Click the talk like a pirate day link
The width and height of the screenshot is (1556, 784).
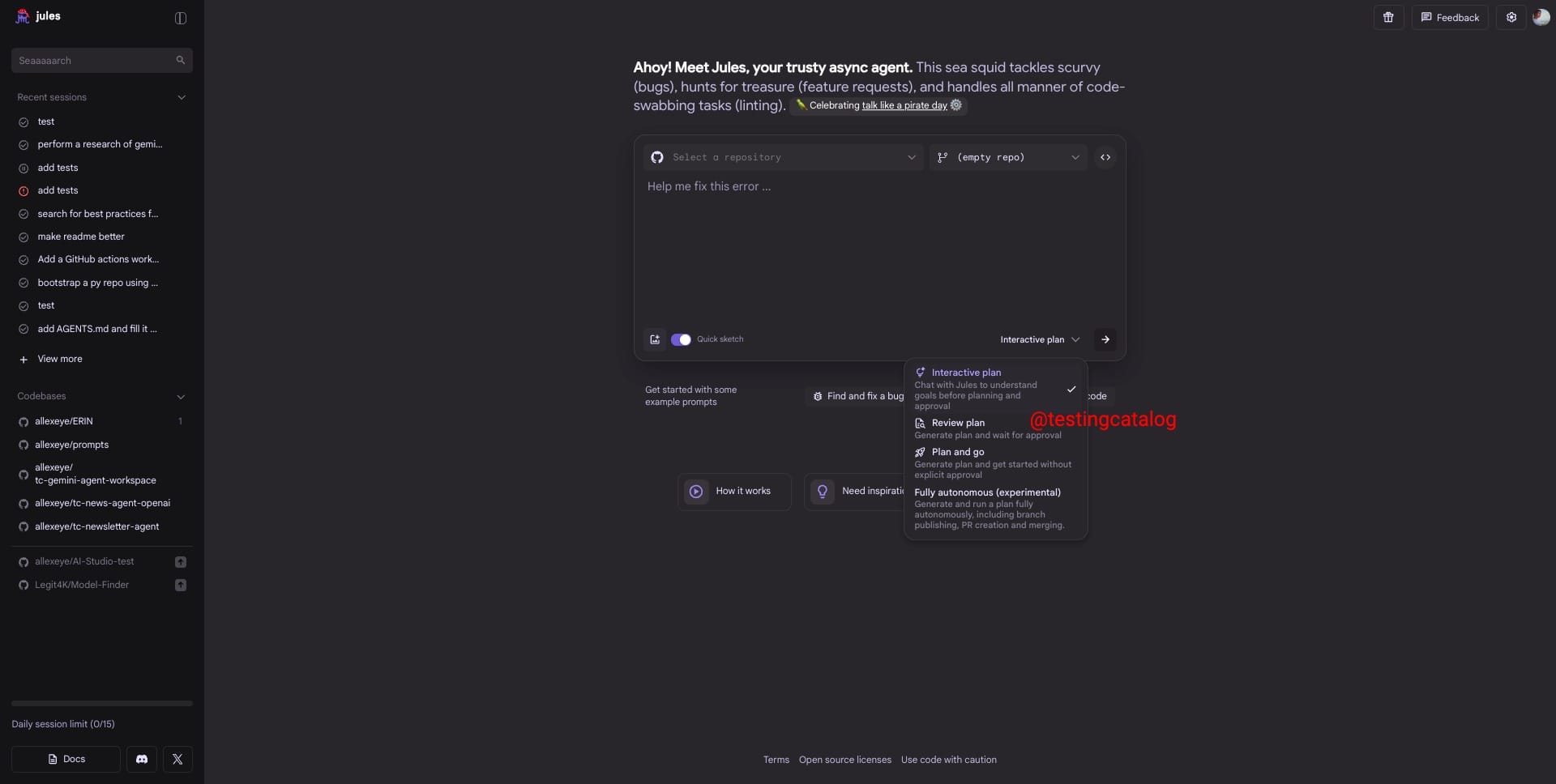904,105
